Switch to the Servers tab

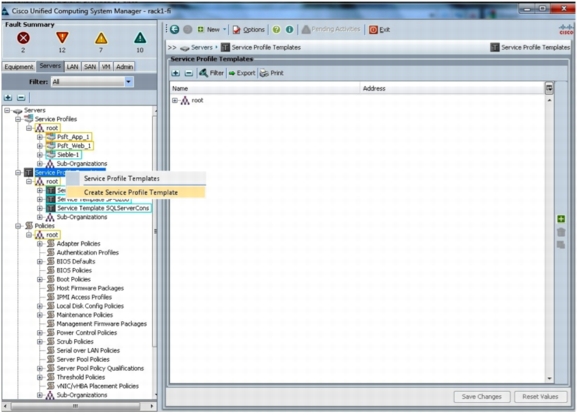(x=50, y=66)
